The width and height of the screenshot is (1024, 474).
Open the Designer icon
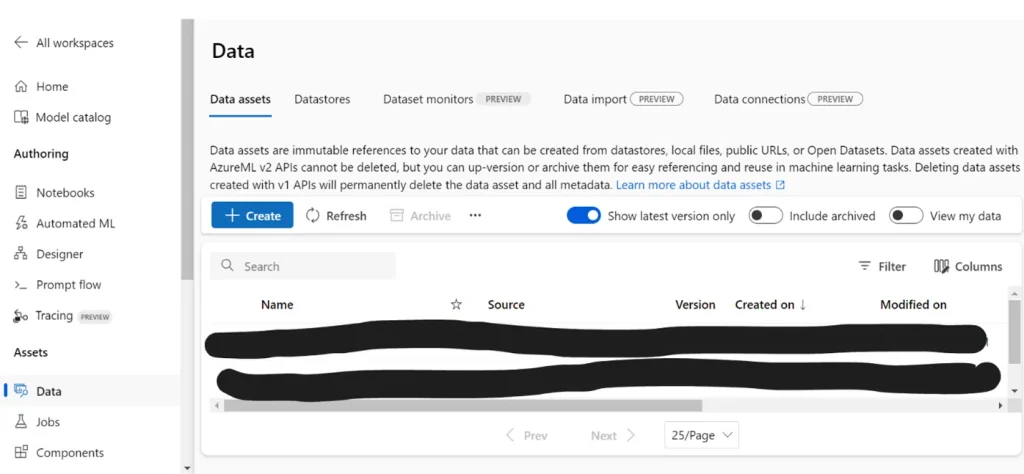click(x=21, y=255)
